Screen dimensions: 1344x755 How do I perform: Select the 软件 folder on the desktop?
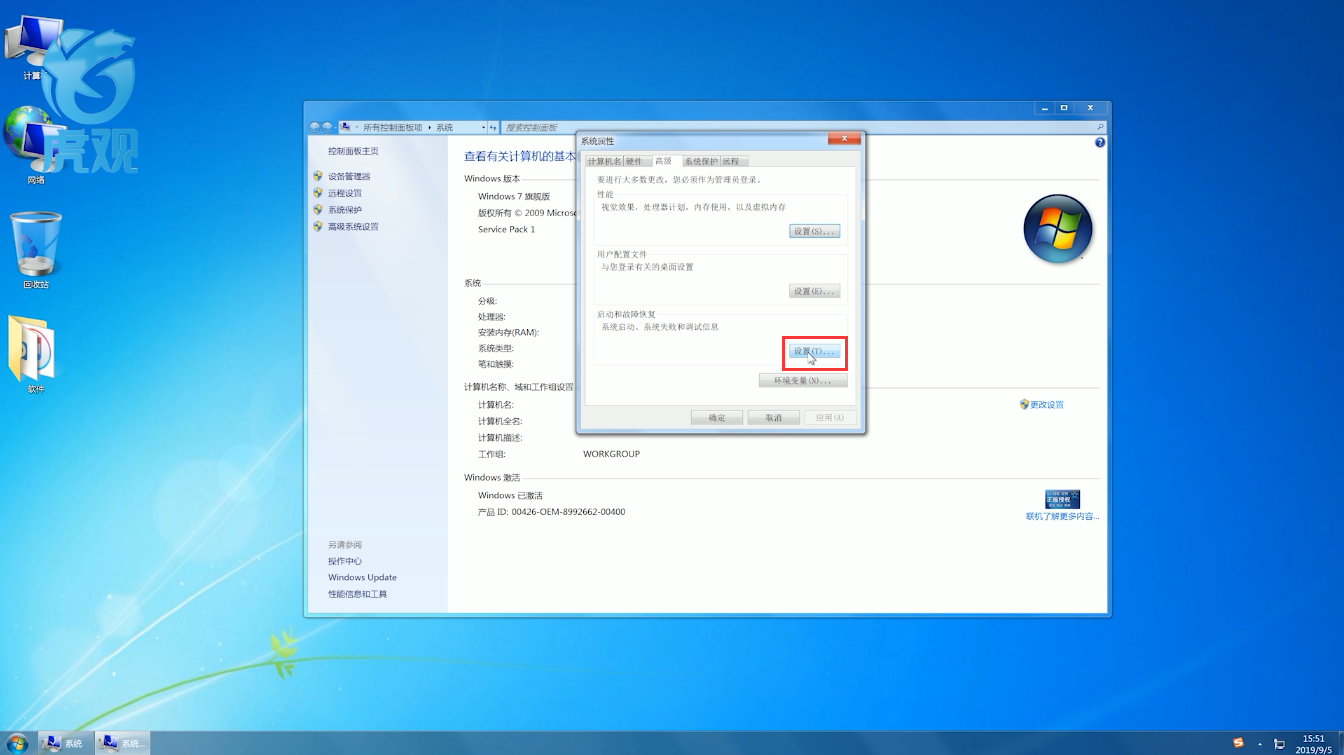tap(36, 354)
